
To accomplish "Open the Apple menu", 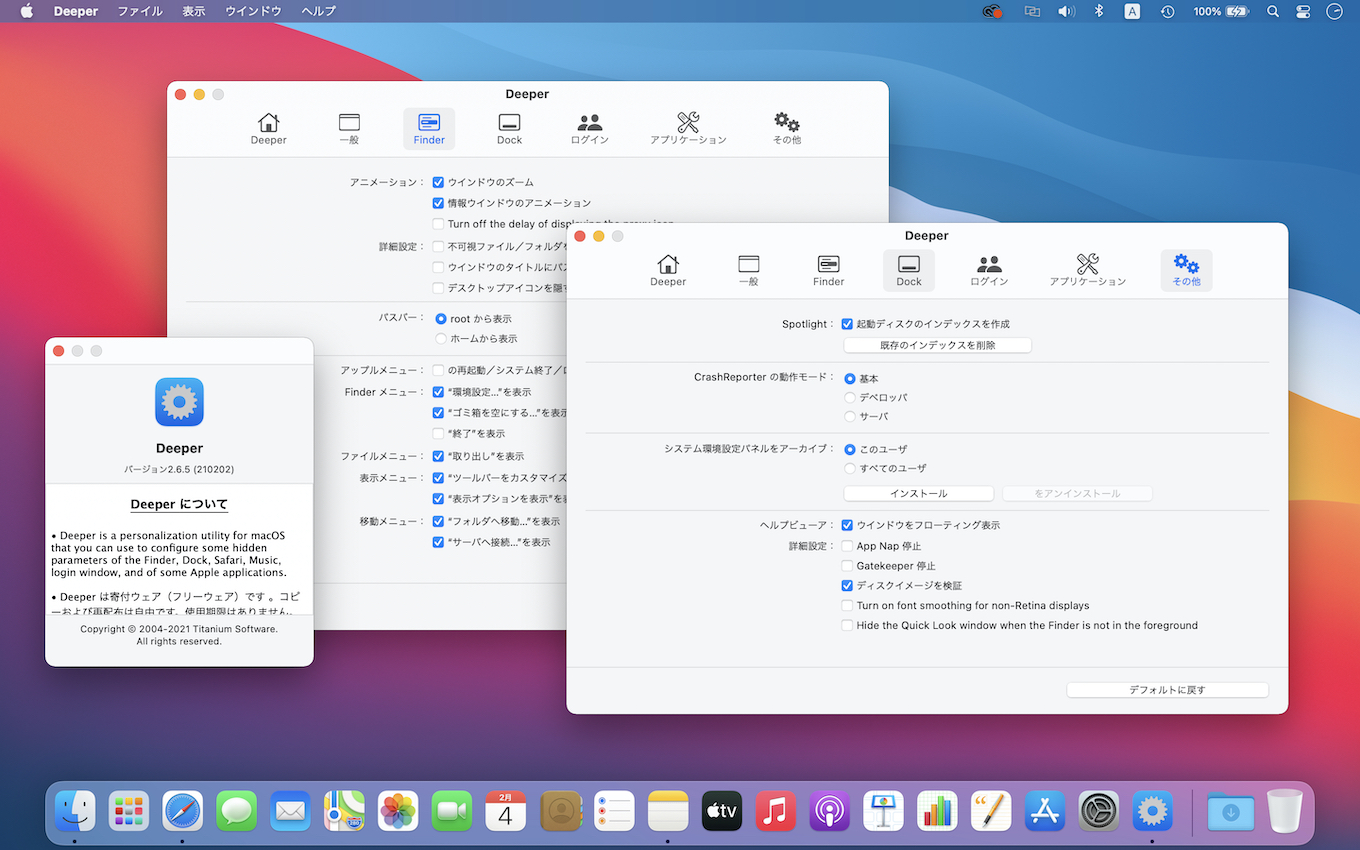I will coord(27,12).
